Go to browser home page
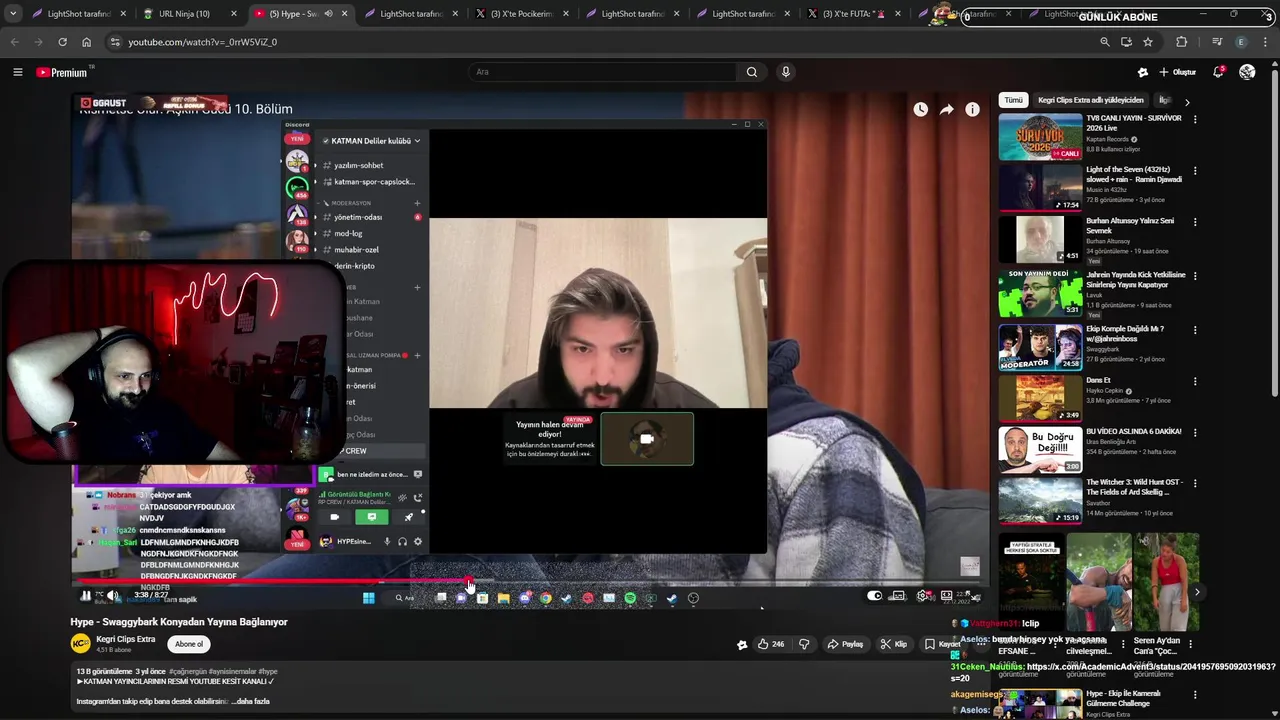 pos(86,42)
